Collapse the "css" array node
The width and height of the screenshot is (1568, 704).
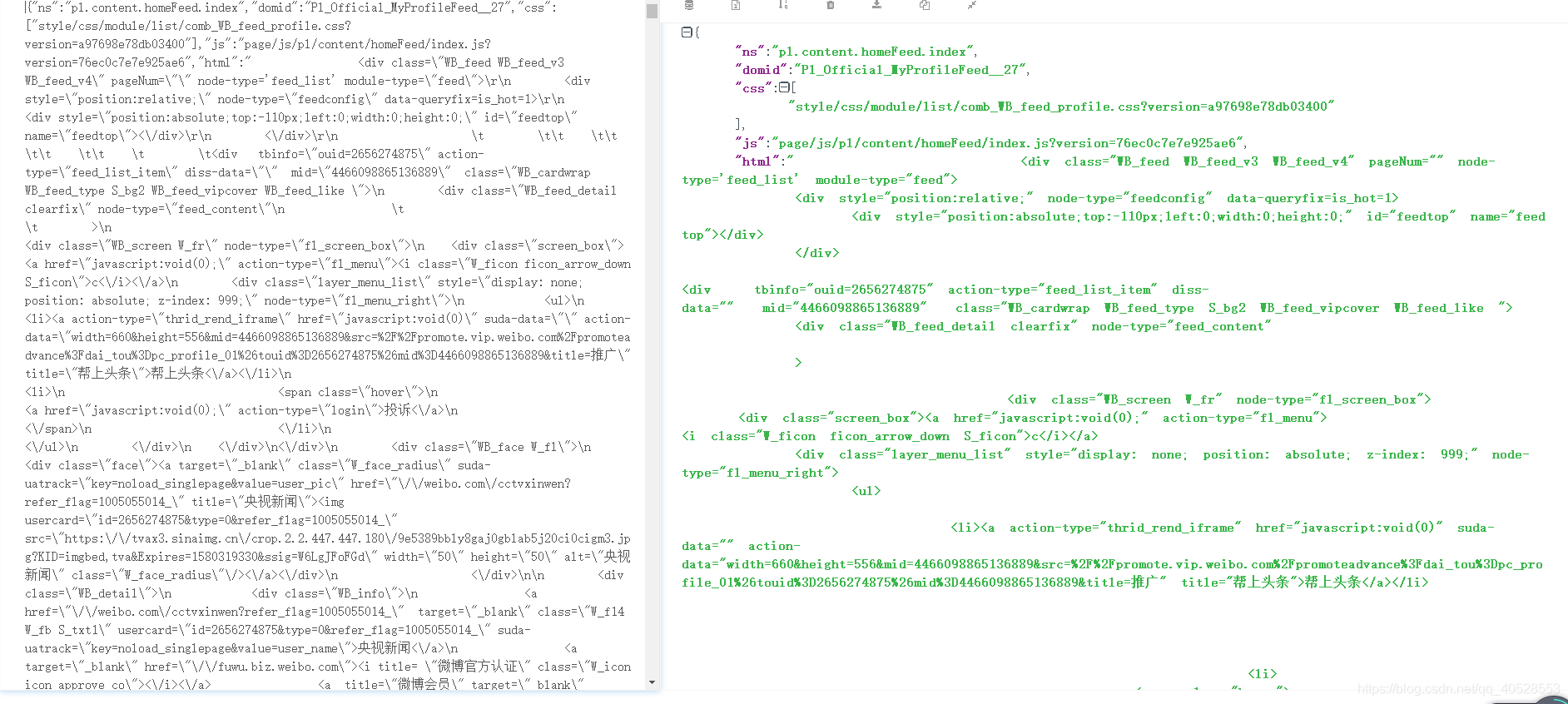tap(784, 87)
